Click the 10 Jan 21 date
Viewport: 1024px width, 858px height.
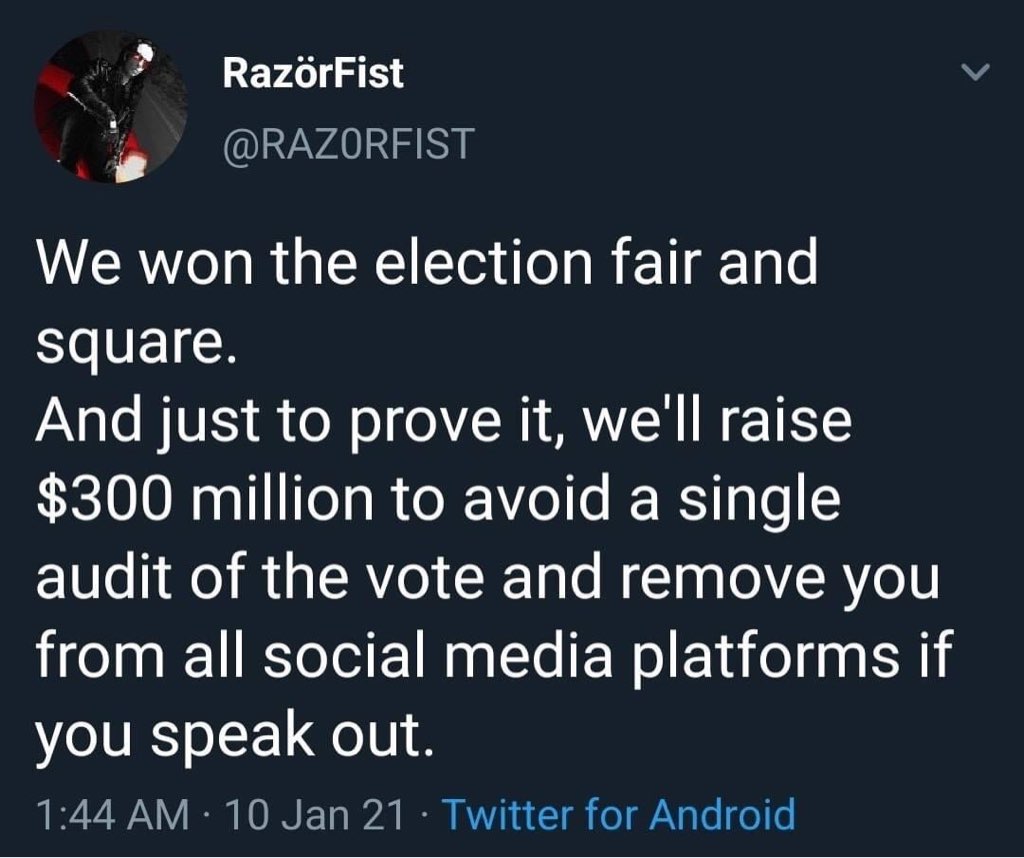[x=315, y=815]
